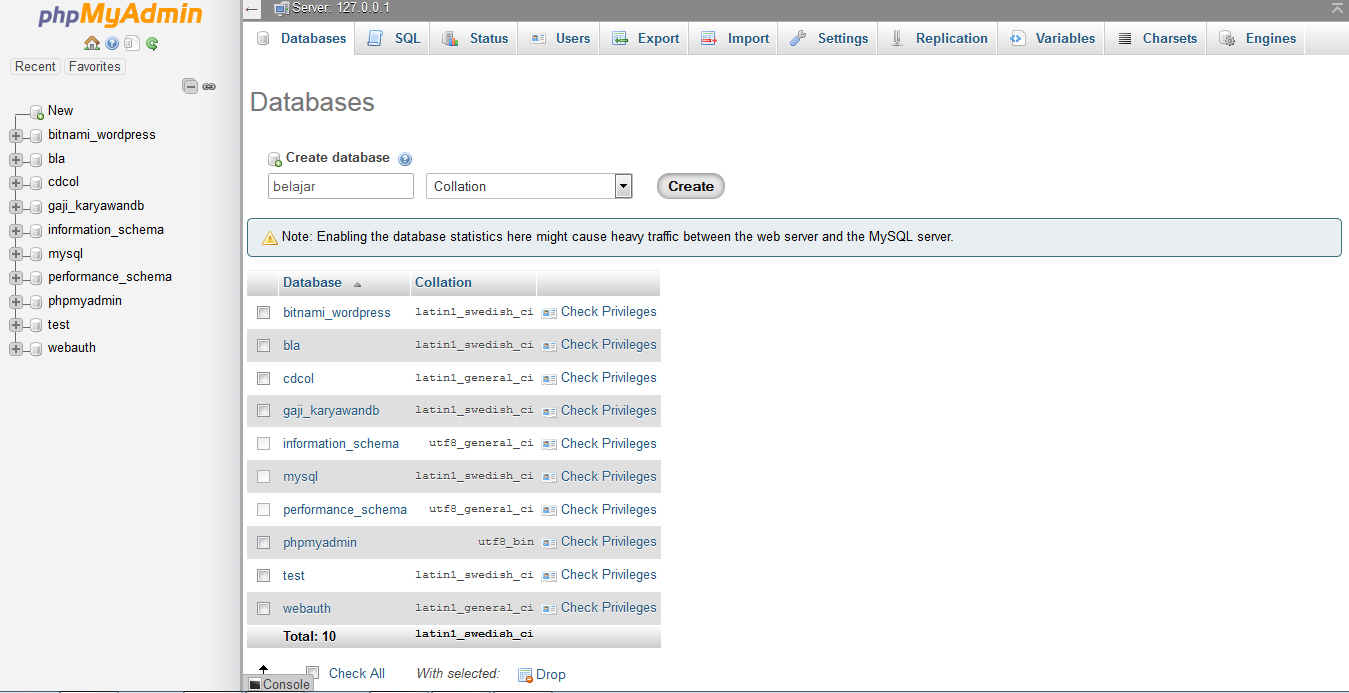Expand the information_schema tree node

tap(14, 229)
